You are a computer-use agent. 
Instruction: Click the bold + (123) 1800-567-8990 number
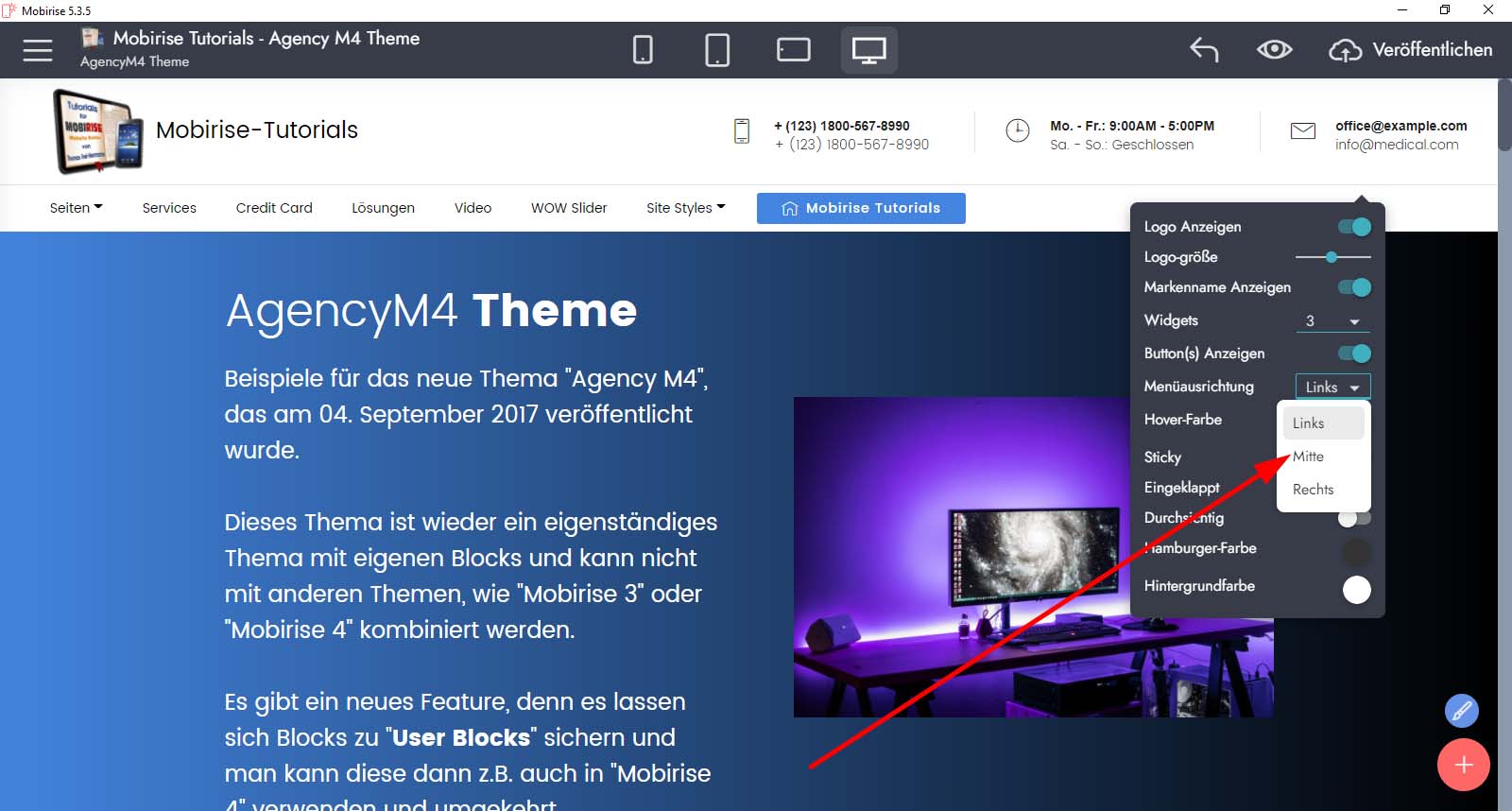pos(842,126)
